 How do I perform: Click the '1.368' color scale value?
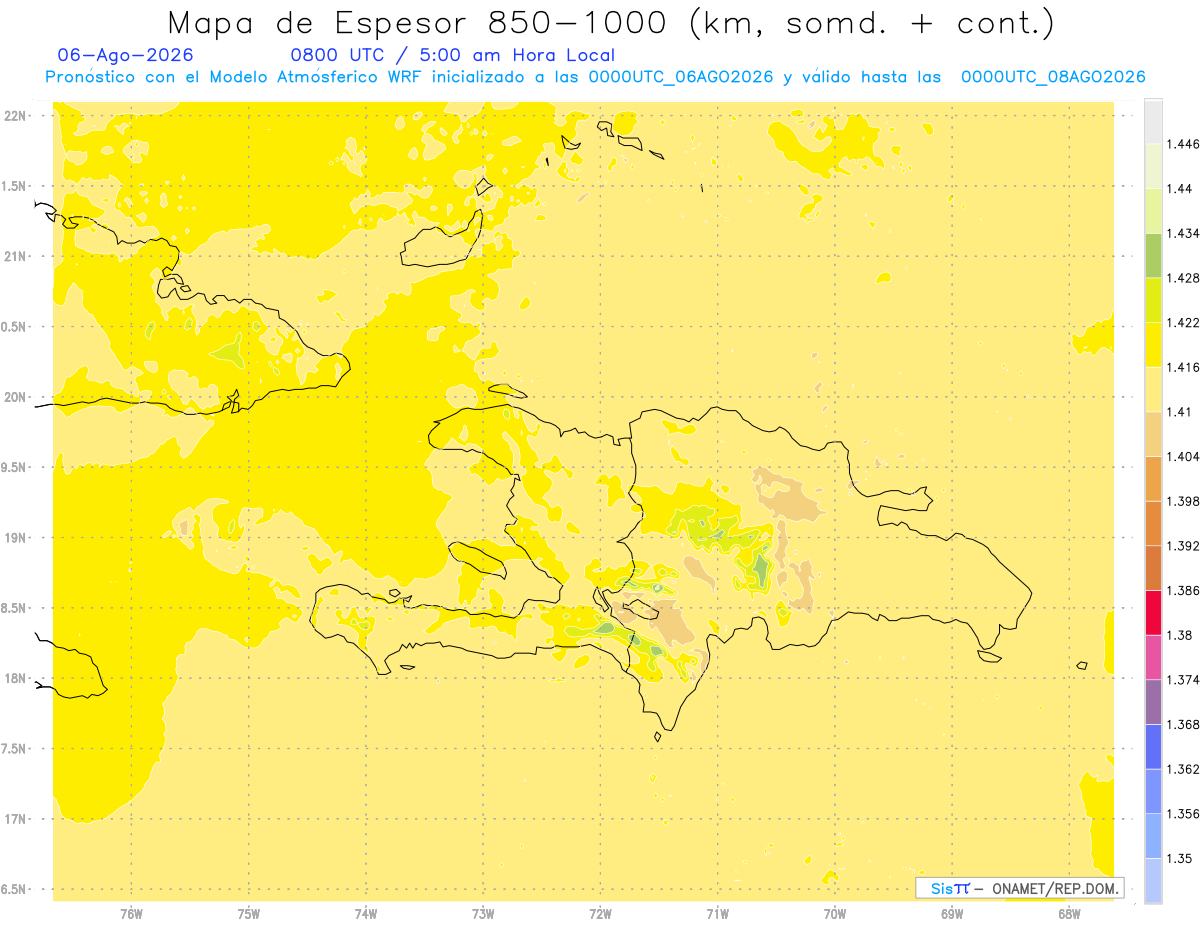coord(1182,724)
